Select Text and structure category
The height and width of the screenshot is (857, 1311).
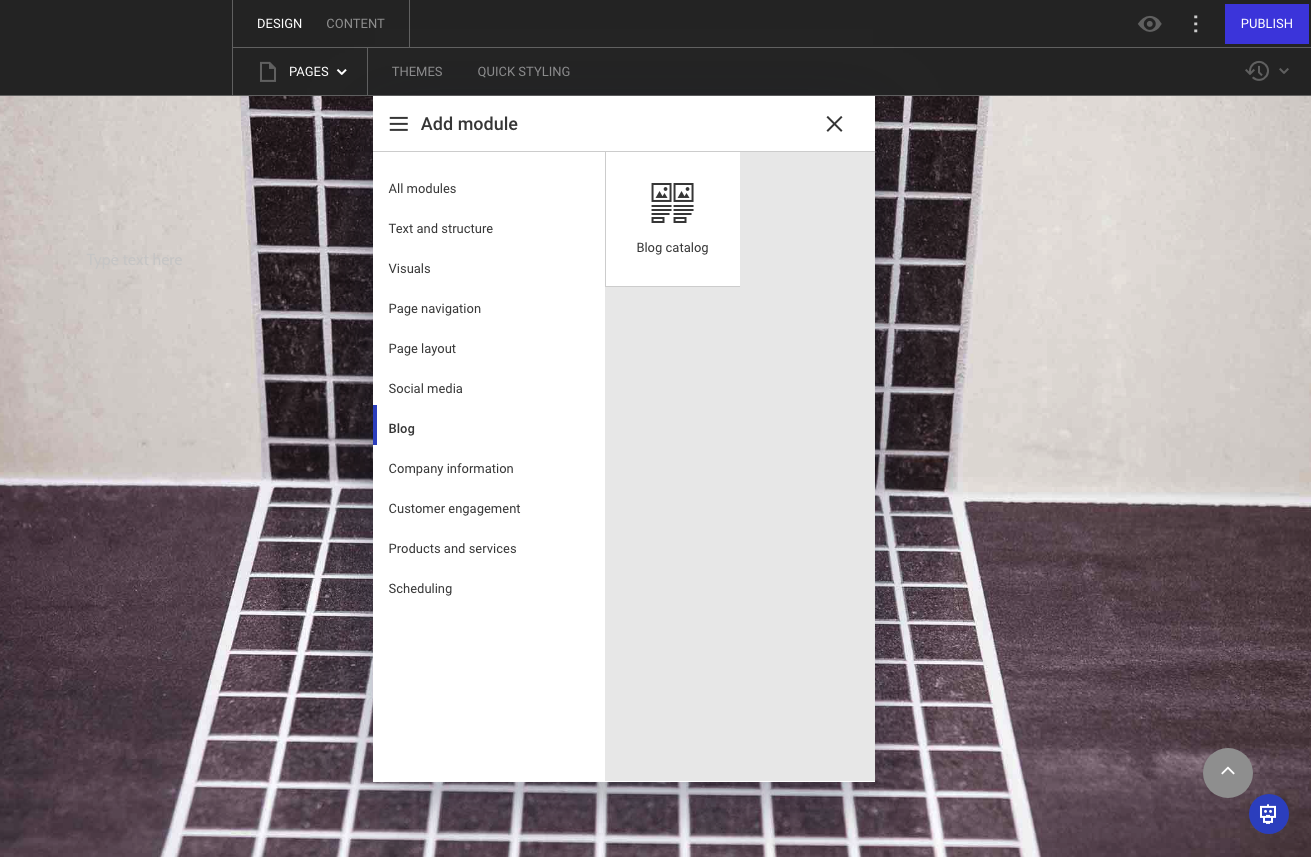489,229
